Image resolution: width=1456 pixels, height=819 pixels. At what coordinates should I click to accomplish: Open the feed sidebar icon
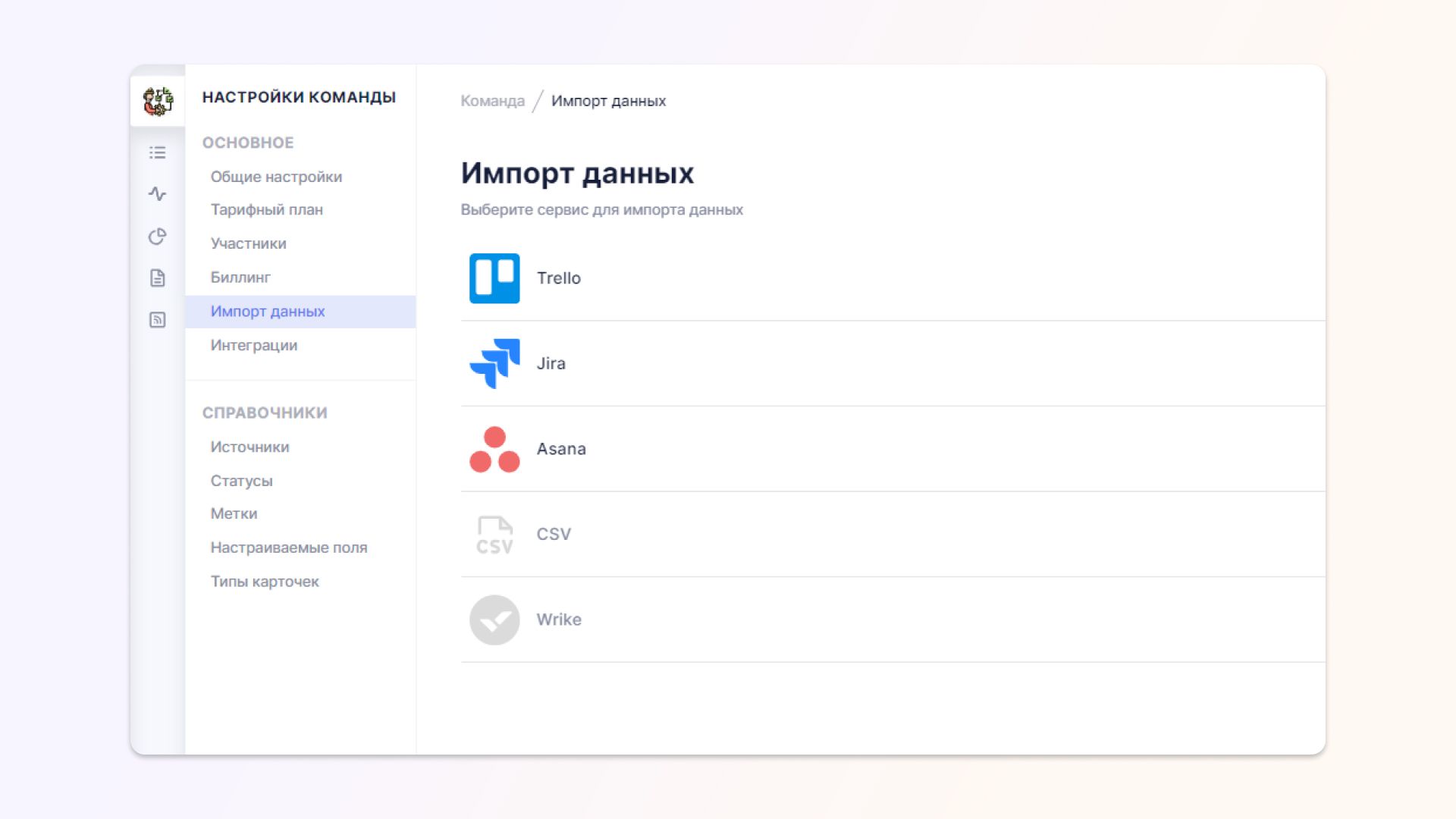pos(157,320)
